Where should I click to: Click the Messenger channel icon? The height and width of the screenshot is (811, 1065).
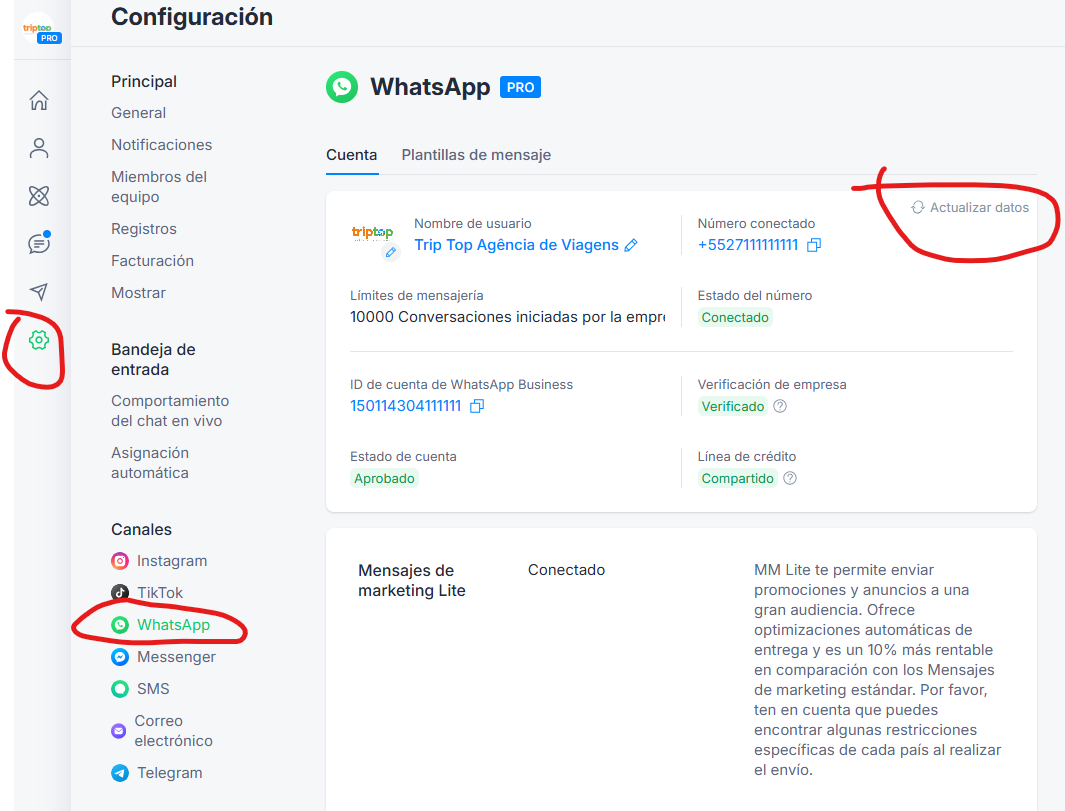coord(120,657)
